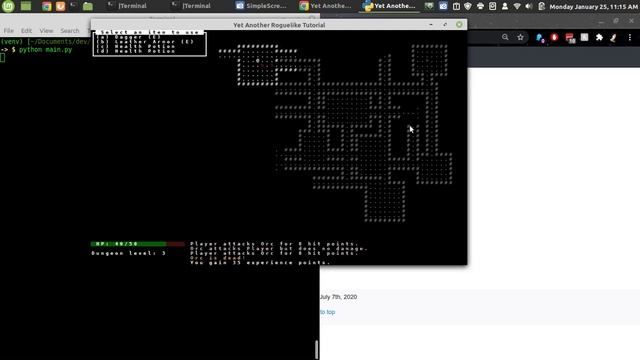Open the Edit menu in the terminal
Viewport: 640px width, 360px height.
27,31
